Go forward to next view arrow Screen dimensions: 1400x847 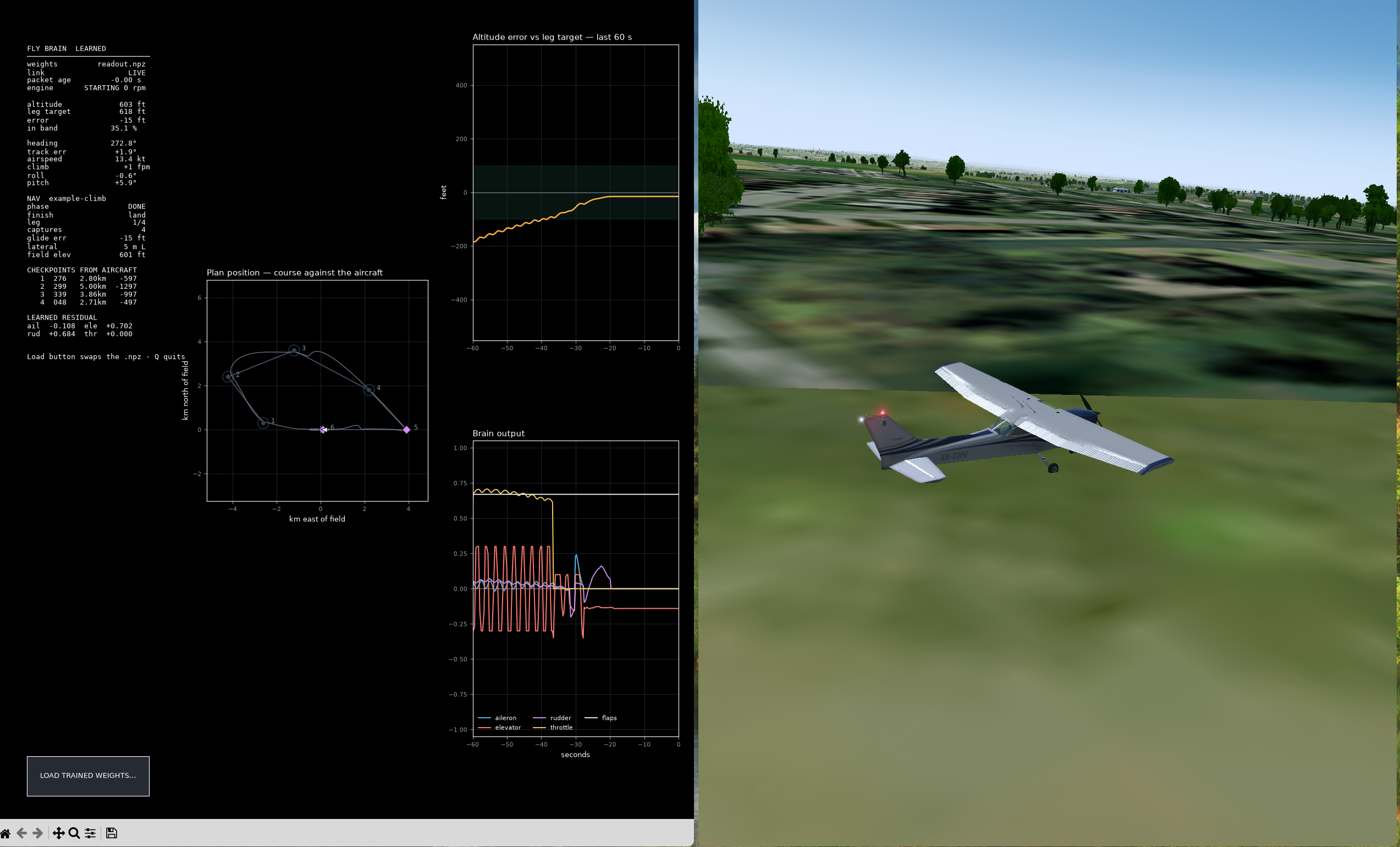tap(38, 833)
